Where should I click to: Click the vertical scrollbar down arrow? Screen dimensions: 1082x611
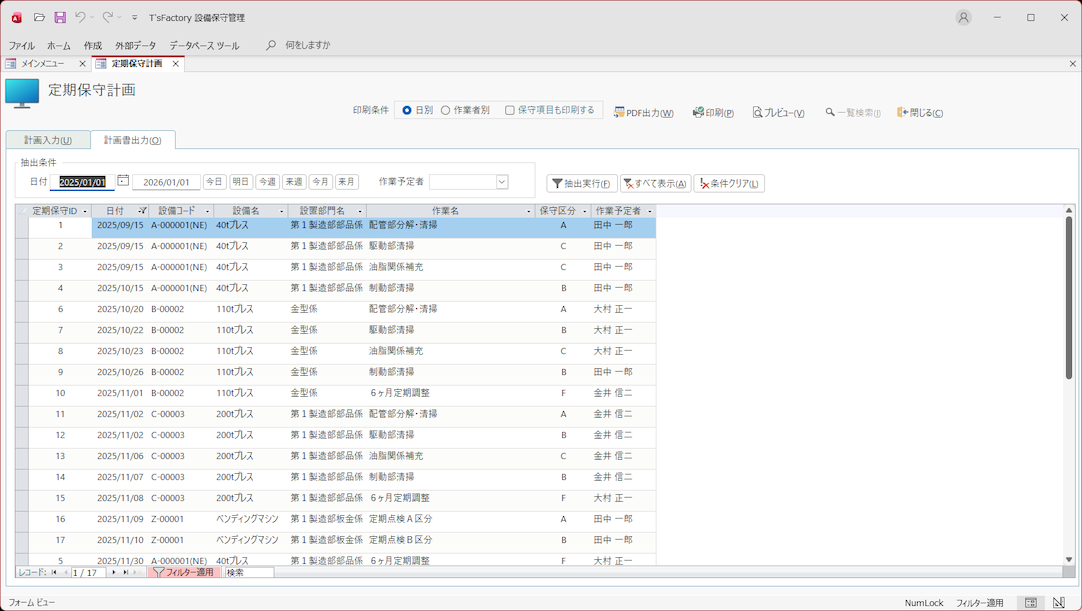pyautogui.click(x=1069, y=560)
